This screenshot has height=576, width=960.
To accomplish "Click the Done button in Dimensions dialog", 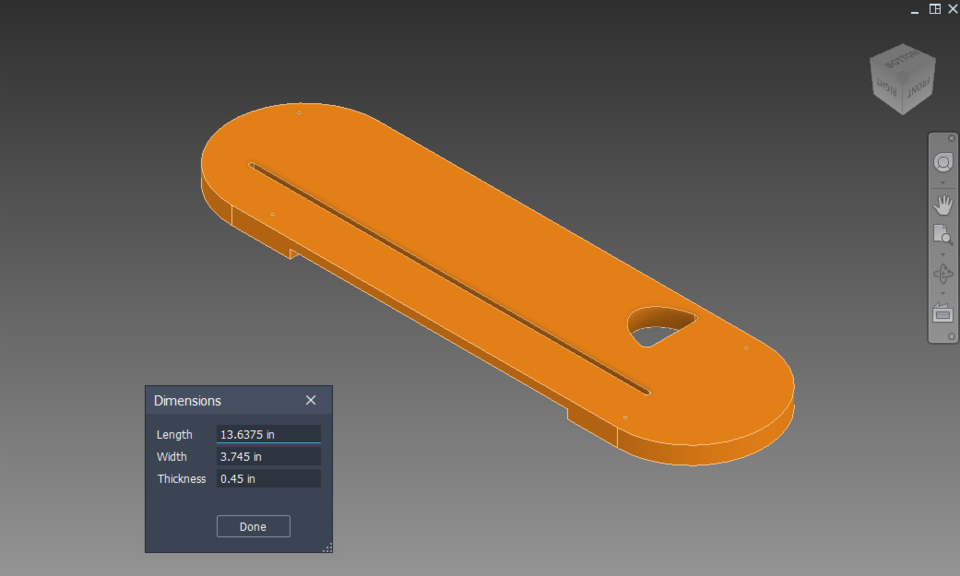I will point(253,526).
